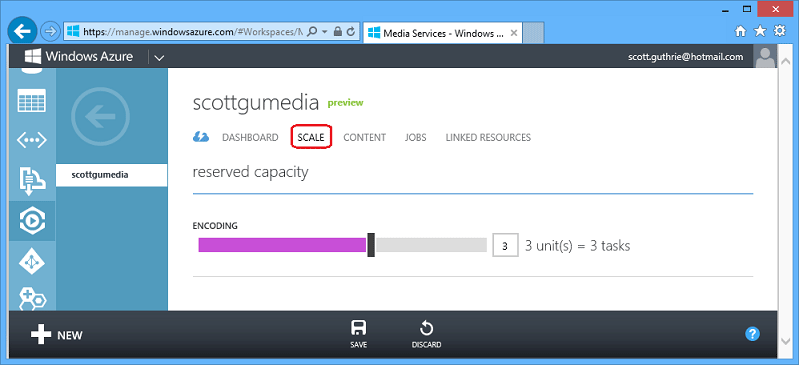The image size is (799, 365).
Task: Go to the JOBS tab
Action: (x=416, y=138)
